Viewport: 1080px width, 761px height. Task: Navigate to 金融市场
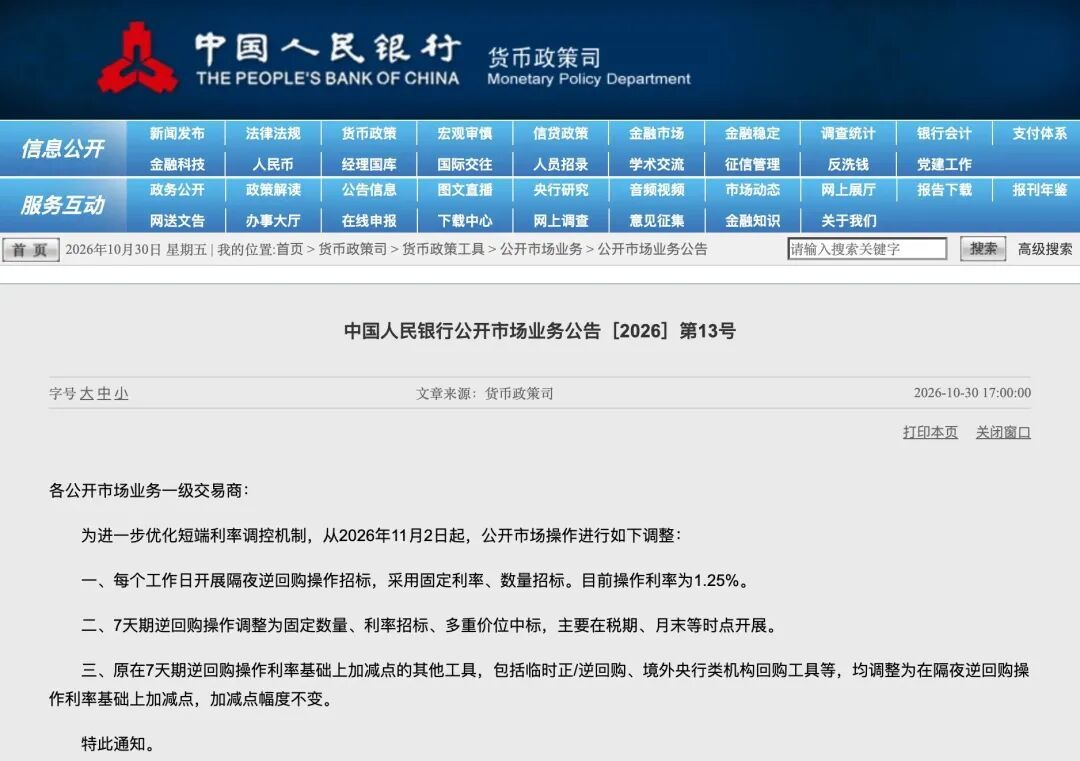coord(656,134)
